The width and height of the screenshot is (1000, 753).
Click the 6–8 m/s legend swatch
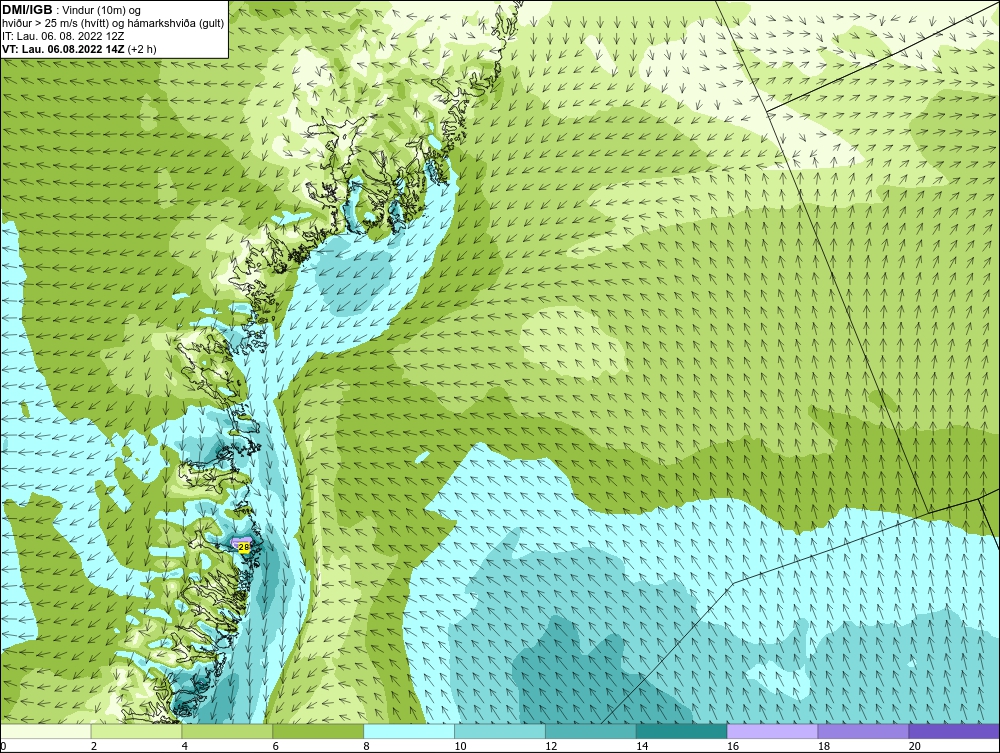(x=318, y=731)
